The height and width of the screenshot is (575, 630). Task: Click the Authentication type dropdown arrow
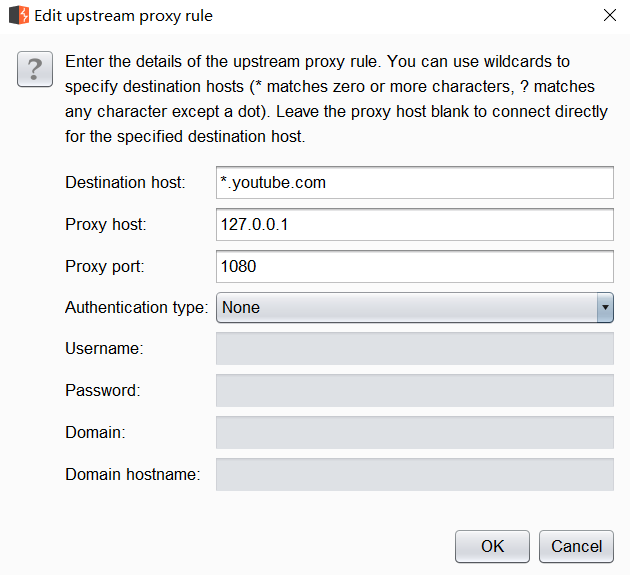point(604,308)
